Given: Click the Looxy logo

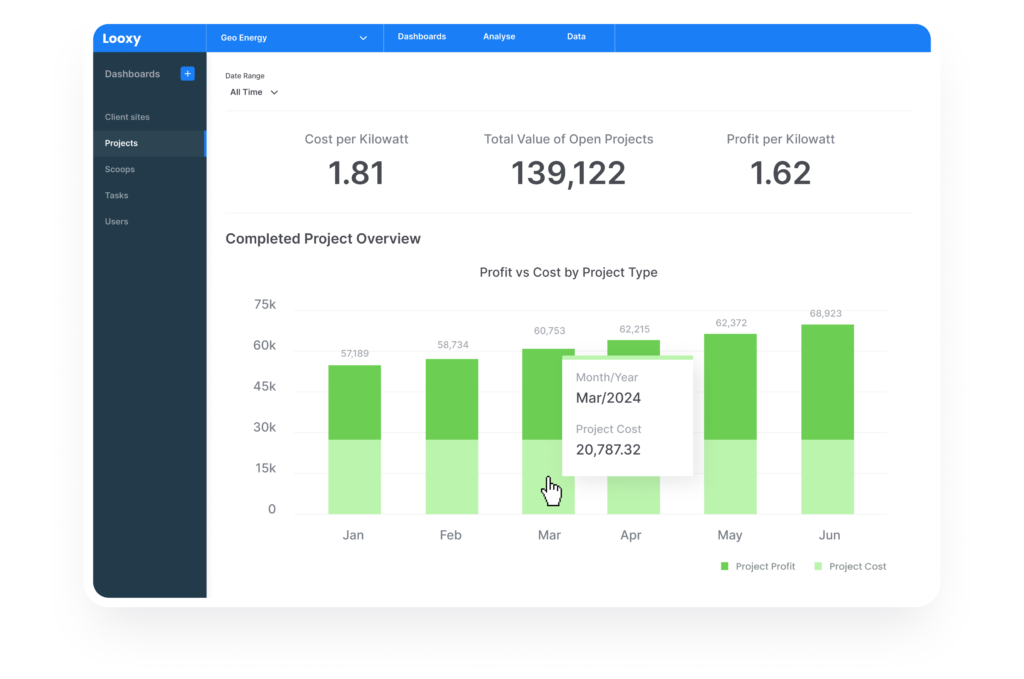Looking at the screenshot, I should [x=122, y=37].
